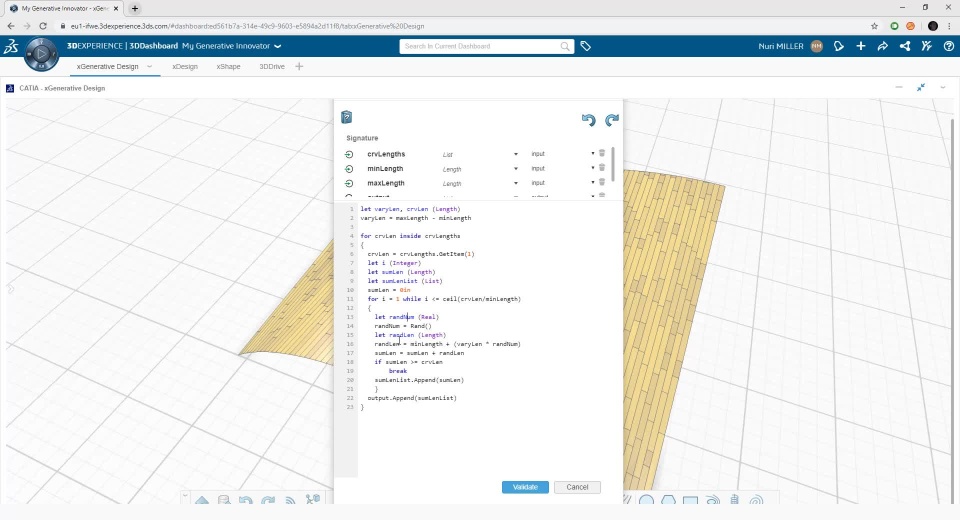This screenshot has height=520, width=960.
Task: Reload the browser page
Action: point(43,26)
